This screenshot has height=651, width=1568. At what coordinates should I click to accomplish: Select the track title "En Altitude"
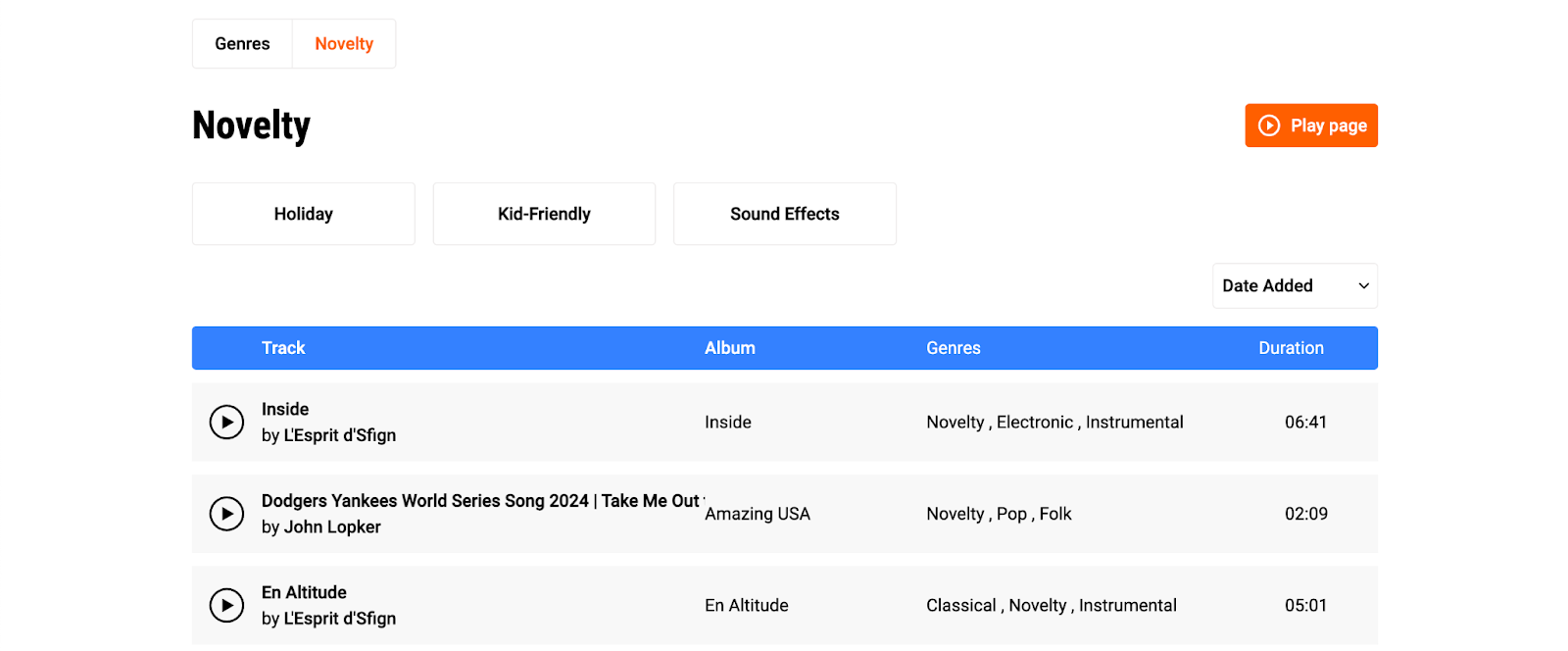(304, 592)
